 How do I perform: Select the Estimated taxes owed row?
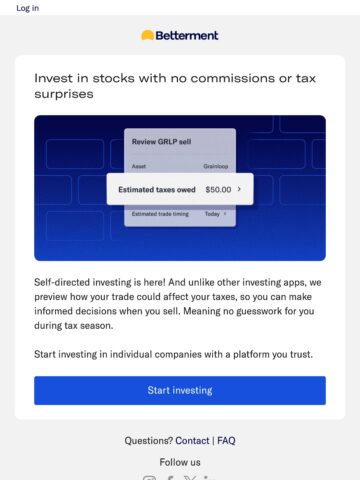[x=180, y=189]
